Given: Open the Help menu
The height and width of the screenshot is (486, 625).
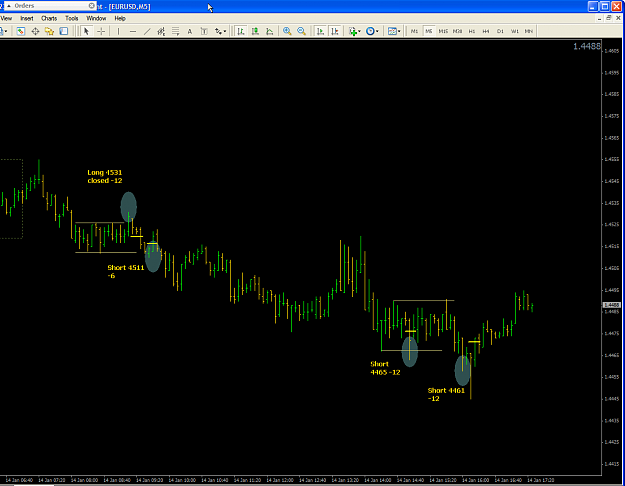Looking at the screenshot, I should (x=120, y=18).
